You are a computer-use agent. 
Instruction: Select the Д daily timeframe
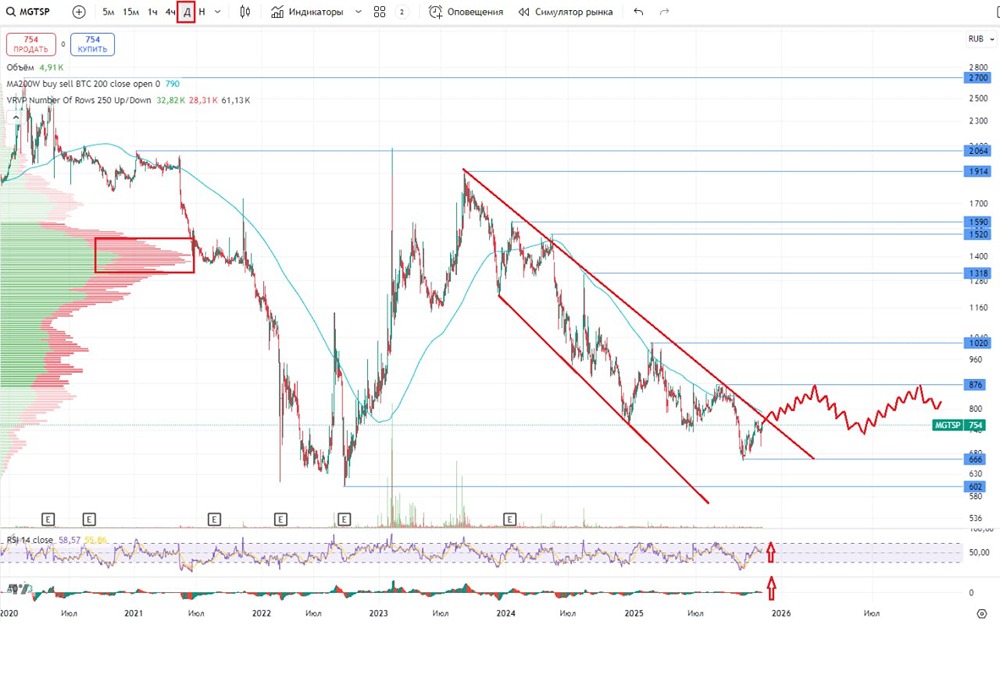click(186, 11)
